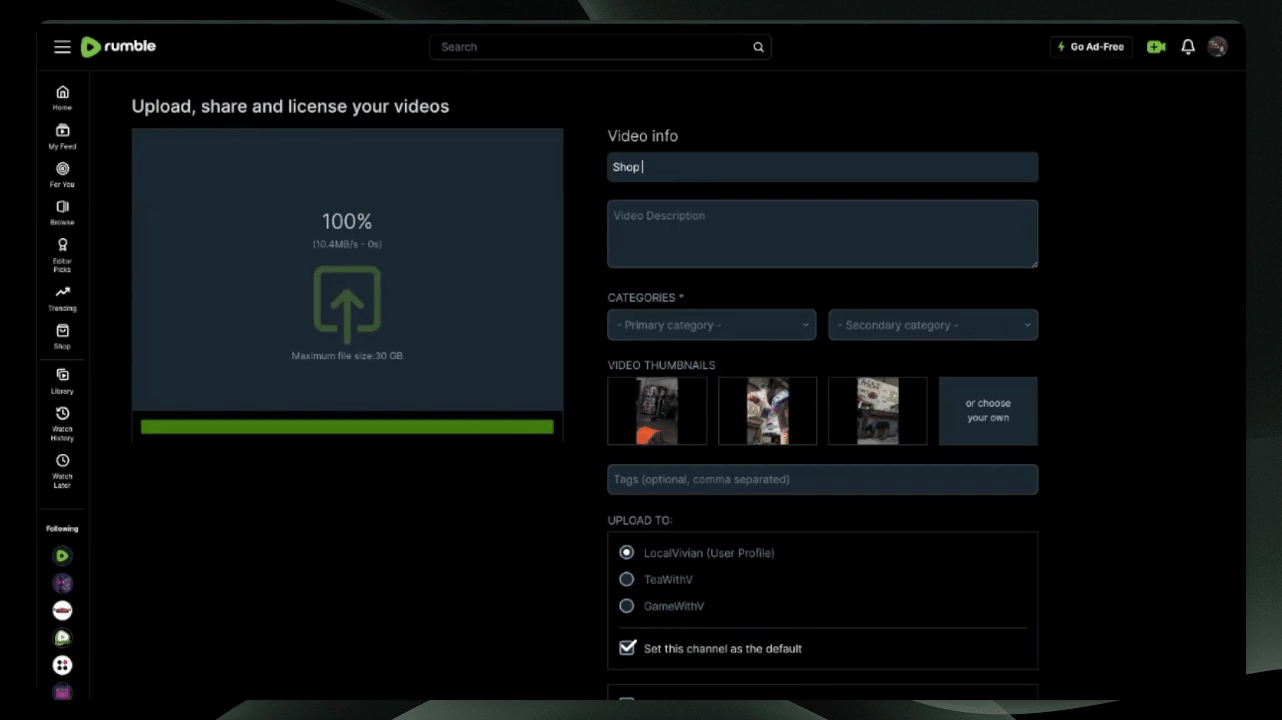Open the four-dots avatar followed channel
Viewport: 1282px width, 720px height.
point(62,665)
